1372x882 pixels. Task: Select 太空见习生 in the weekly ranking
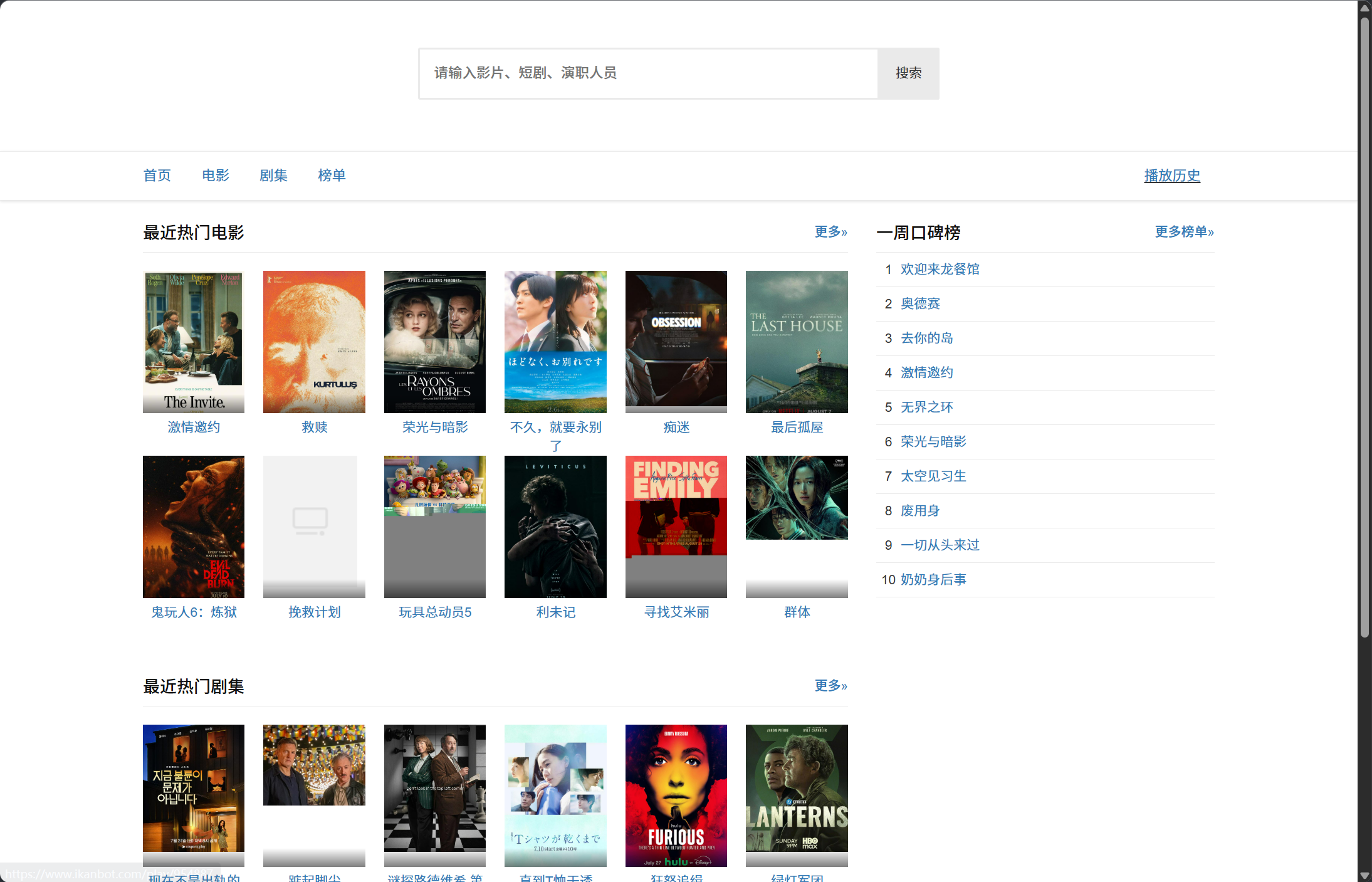pyautogui.click(x=933, y=476)
